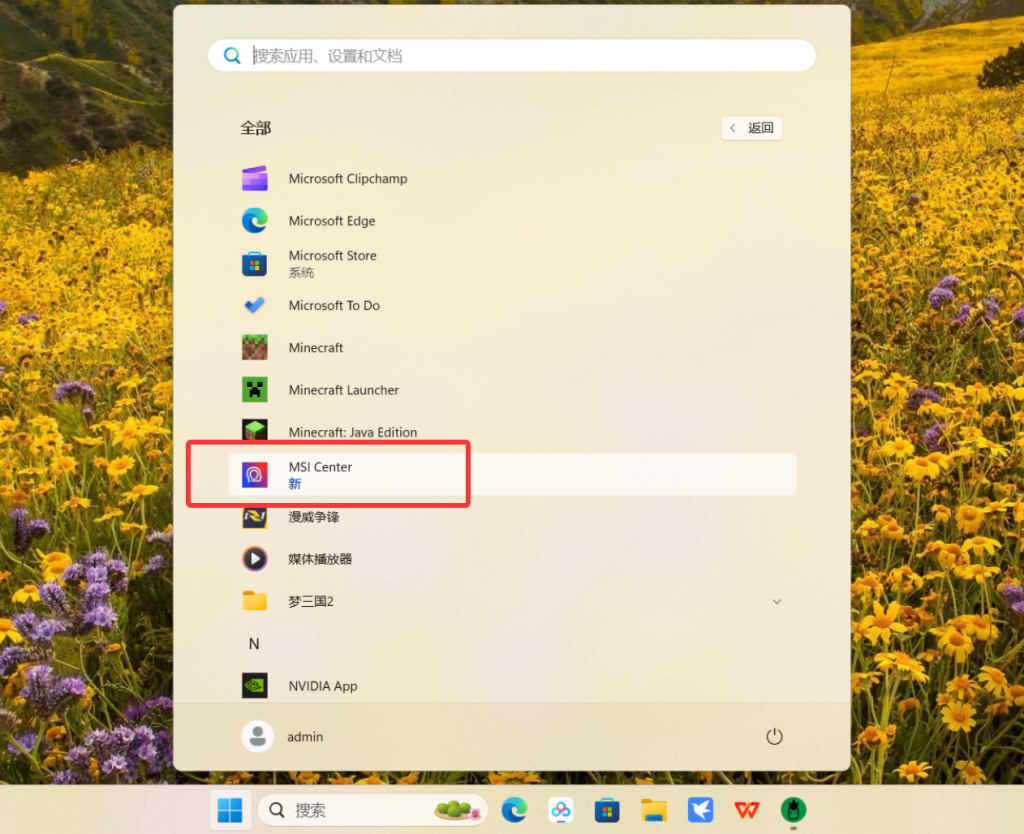This screenshot has width=1024, height=834.
Task: Click the Microsoft Store label text
Action: (x=332, y=255)
